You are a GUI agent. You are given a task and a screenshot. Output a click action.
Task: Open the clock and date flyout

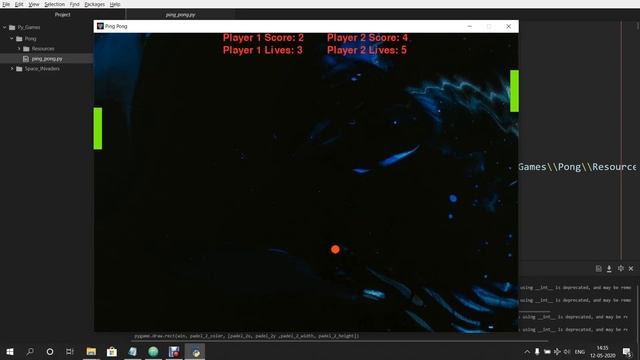coord(602,351)
